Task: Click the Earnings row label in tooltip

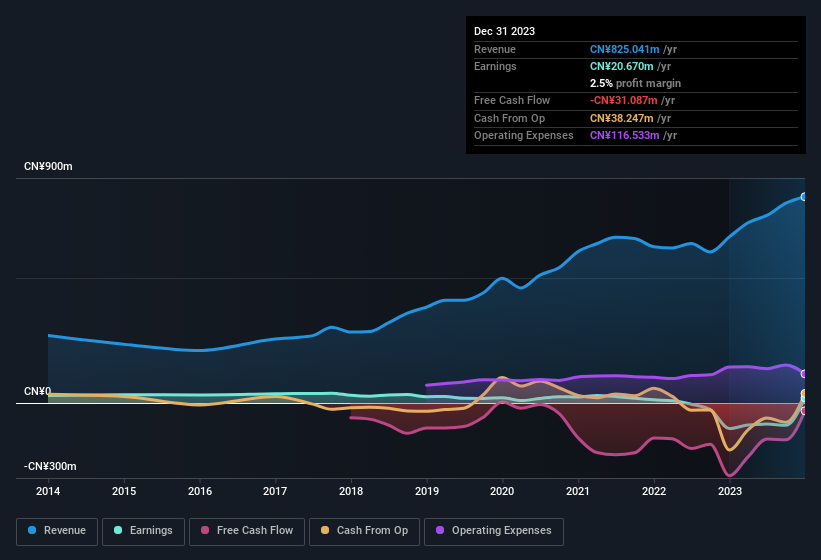Action: [x=495, y=66]
